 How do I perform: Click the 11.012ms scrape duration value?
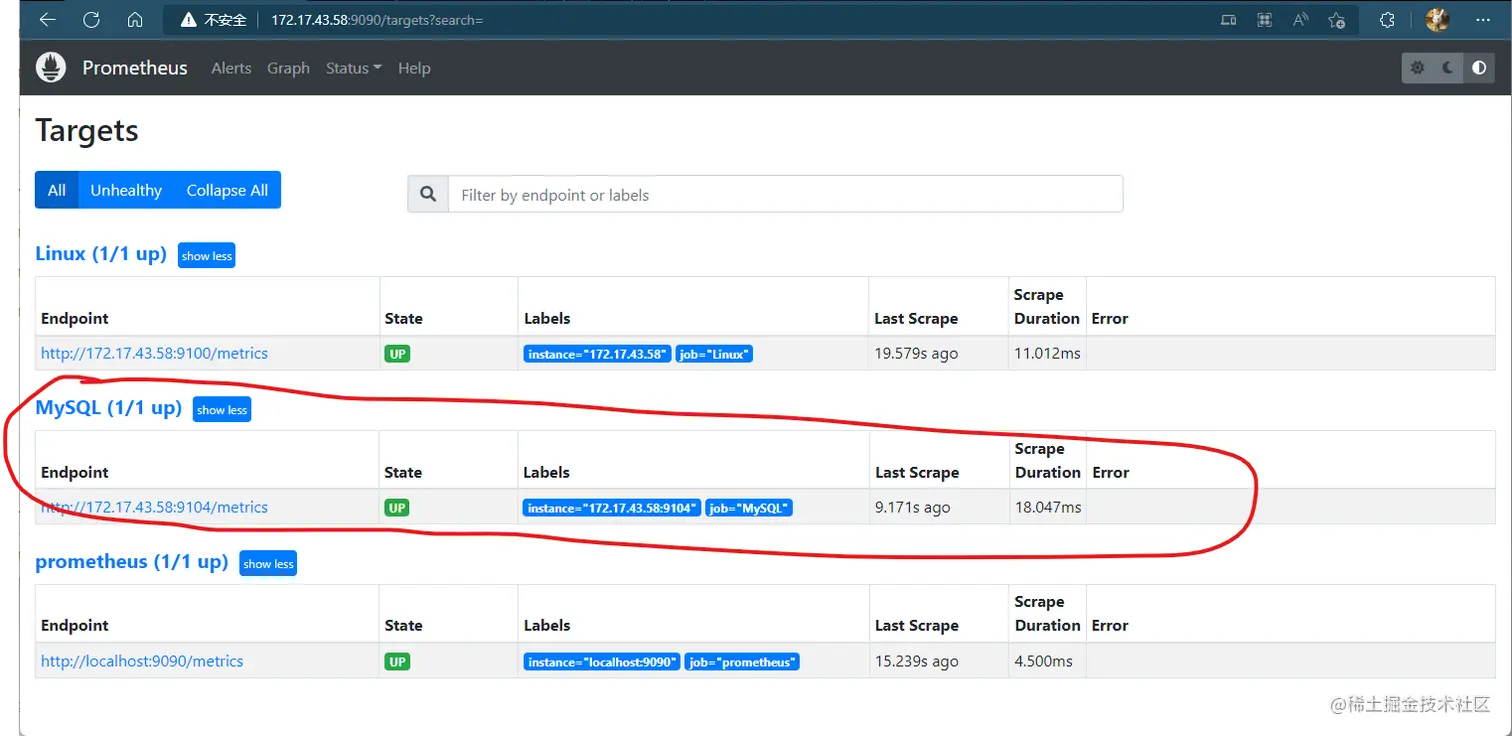pyautogui.click(x=1047, y=353)
